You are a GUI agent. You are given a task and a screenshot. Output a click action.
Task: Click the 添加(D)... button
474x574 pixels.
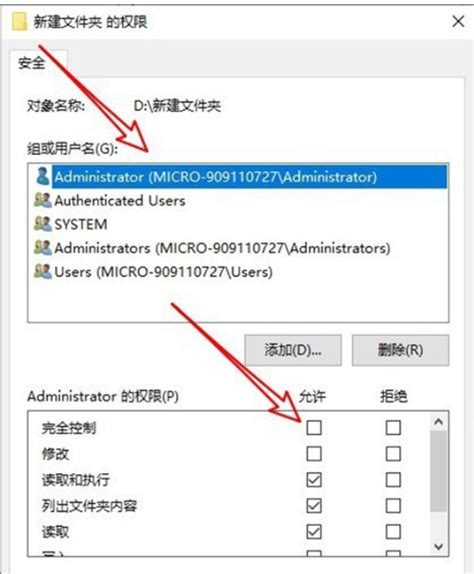click(293, 350)
